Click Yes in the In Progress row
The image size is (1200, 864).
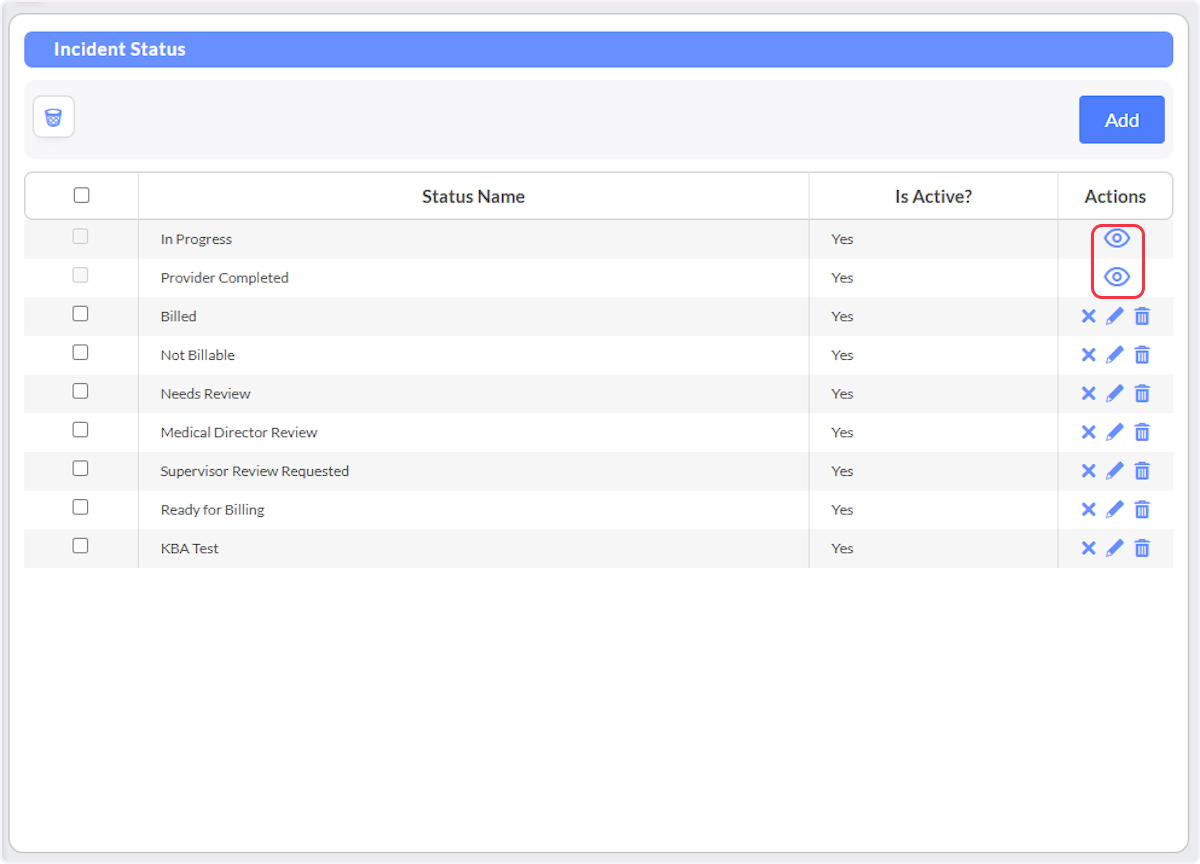(x=842, y=239)
